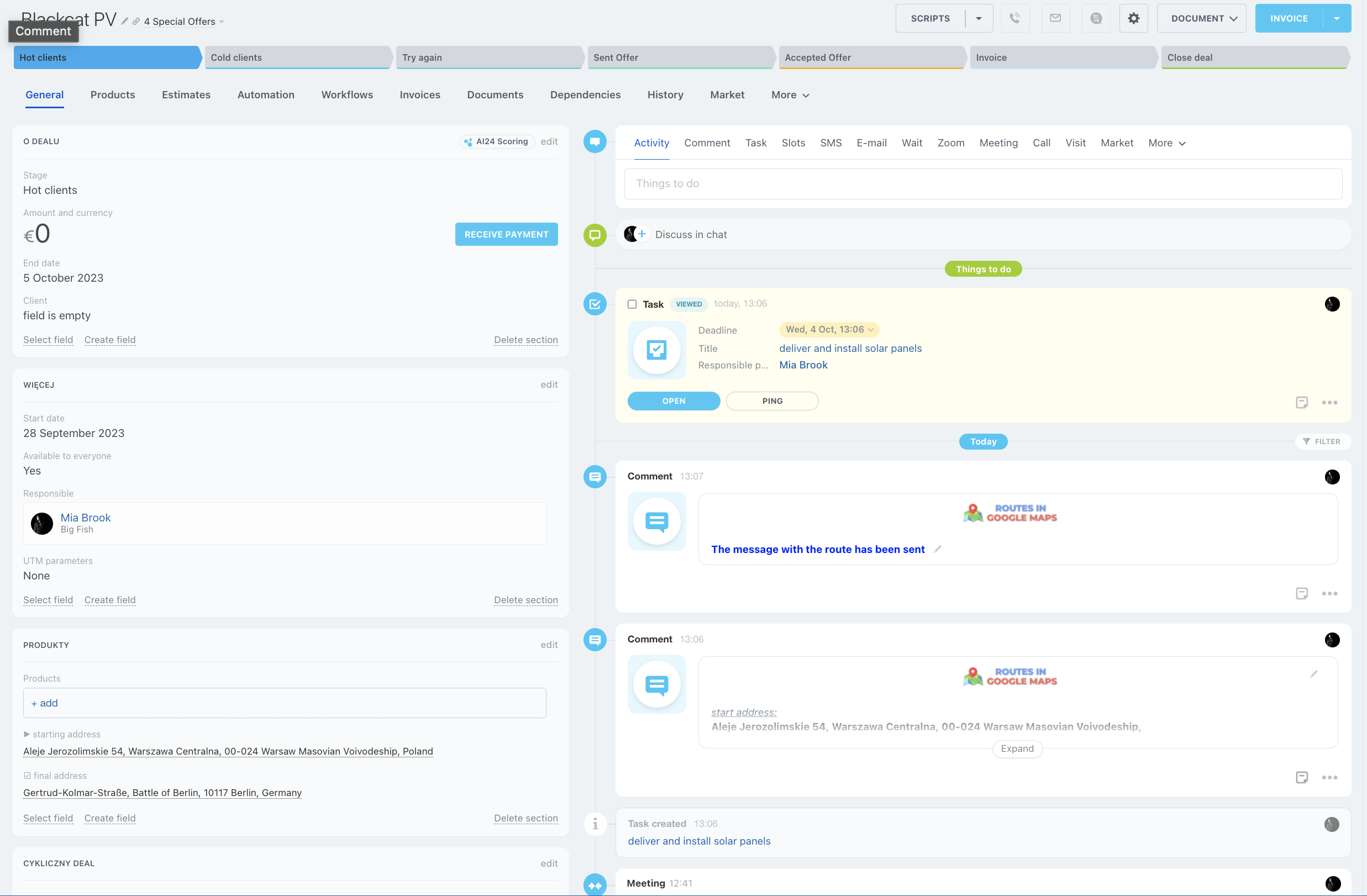This screenshot has height=896, width=1367.
Task: Open the SCRIPTS dropdown arrow
Action: [x=979, y=18]
